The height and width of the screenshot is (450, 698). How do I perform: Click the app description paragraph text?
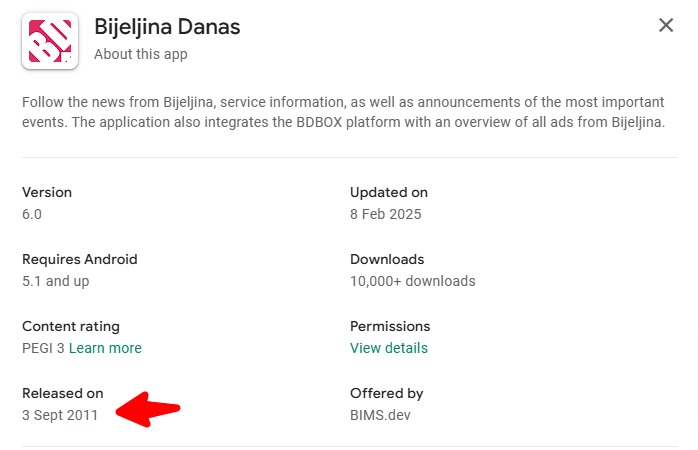click(344, 112)
